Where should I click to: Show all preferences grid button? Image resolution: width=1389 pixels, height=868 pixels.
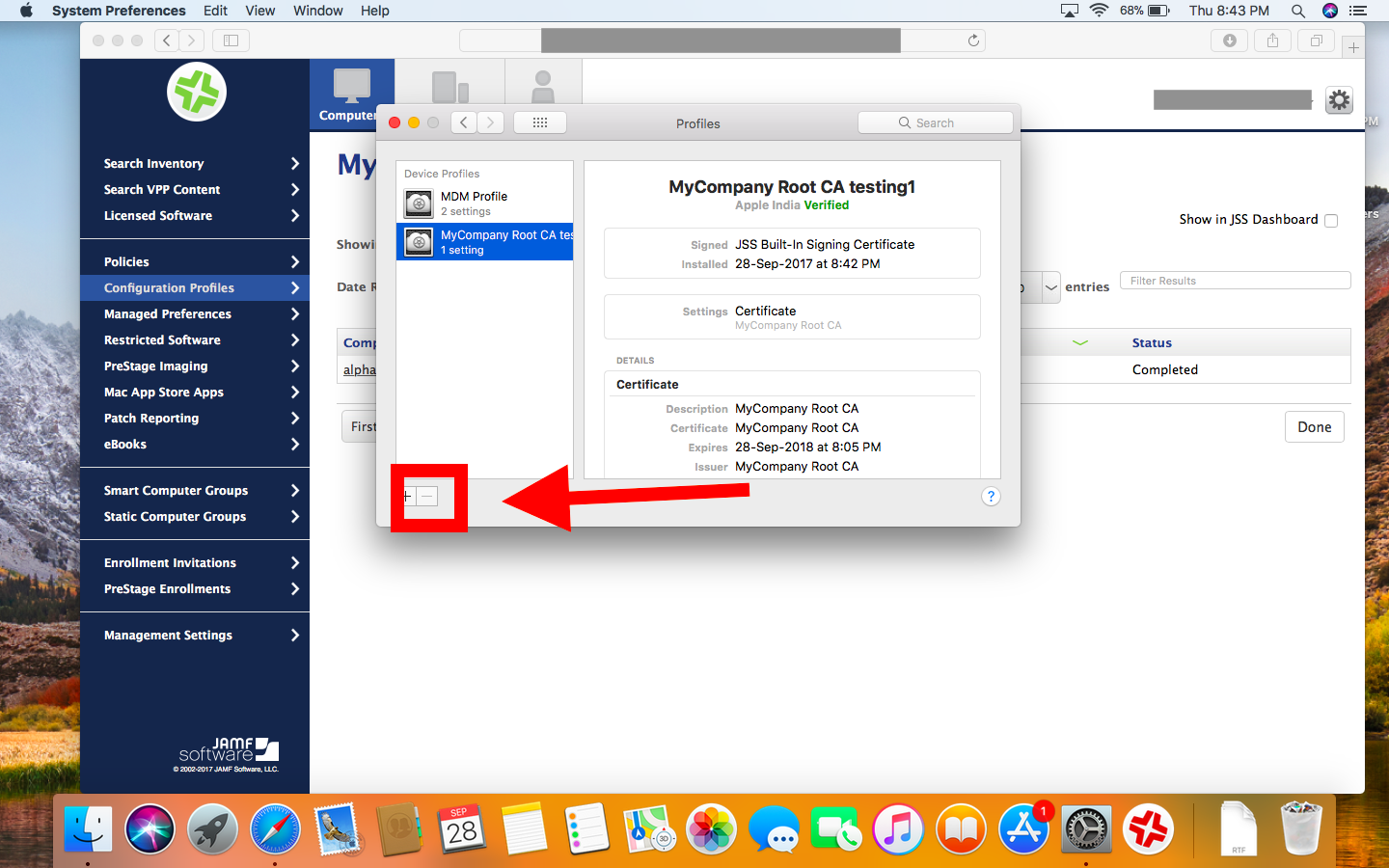point(540,122)
